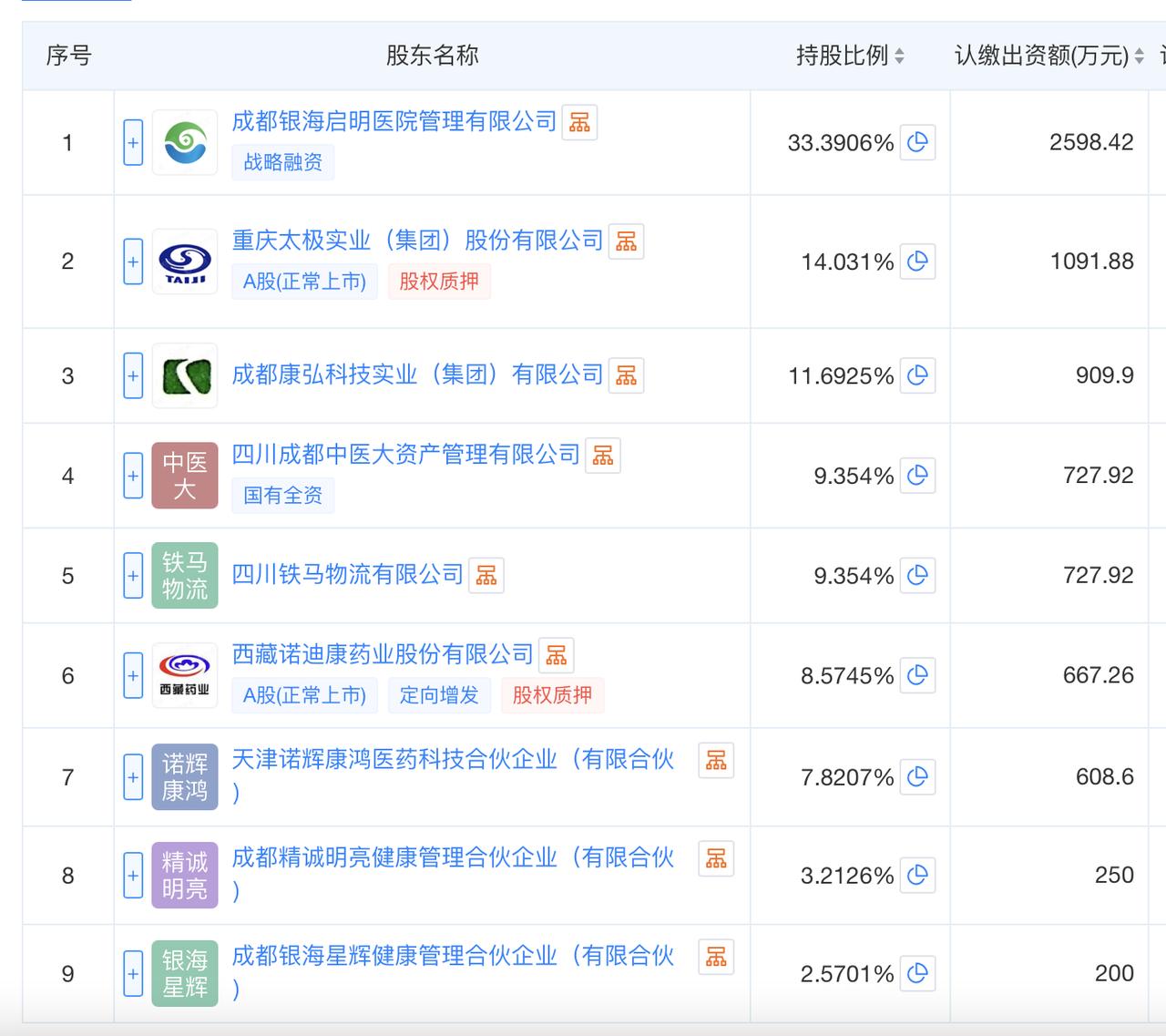
Task: Open equity structure icon for 四川成都中医大资产管理
Action: pyautogui.click(x=602, y=456)
